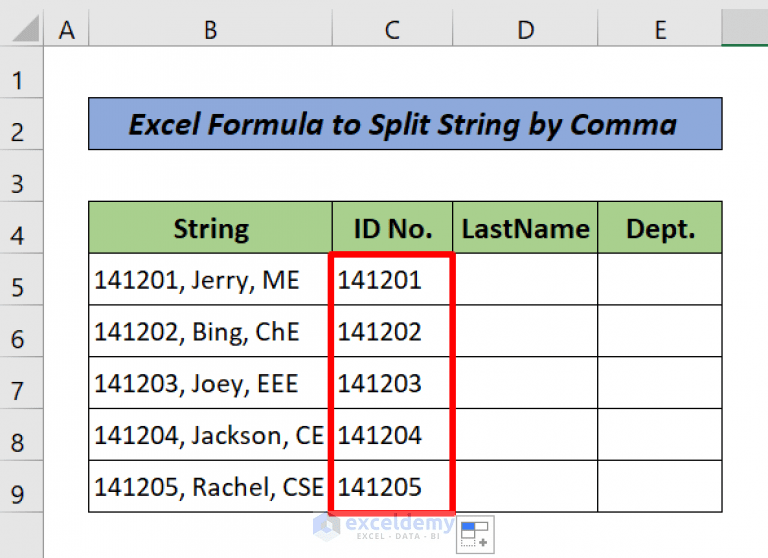Screen dimensions: 768x558
Task: Select row 7 header
Action: pos(22,383)
